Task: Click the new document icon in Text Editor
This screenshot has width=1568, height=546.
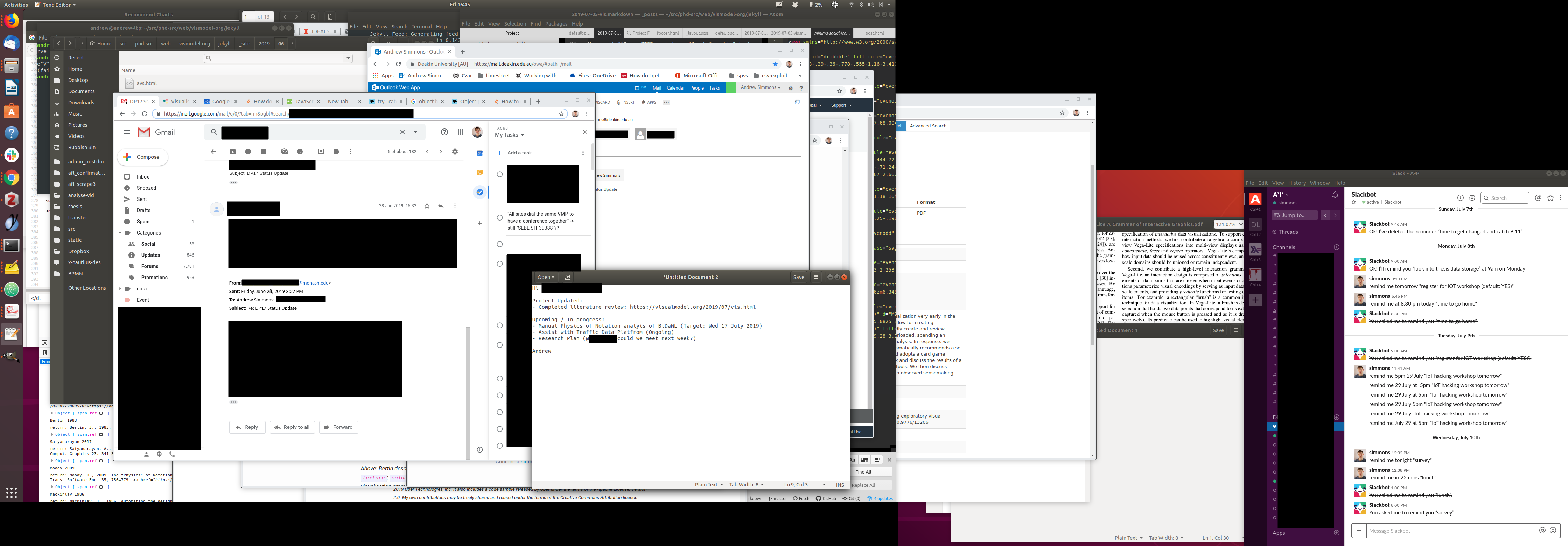Action: point(567,277)
